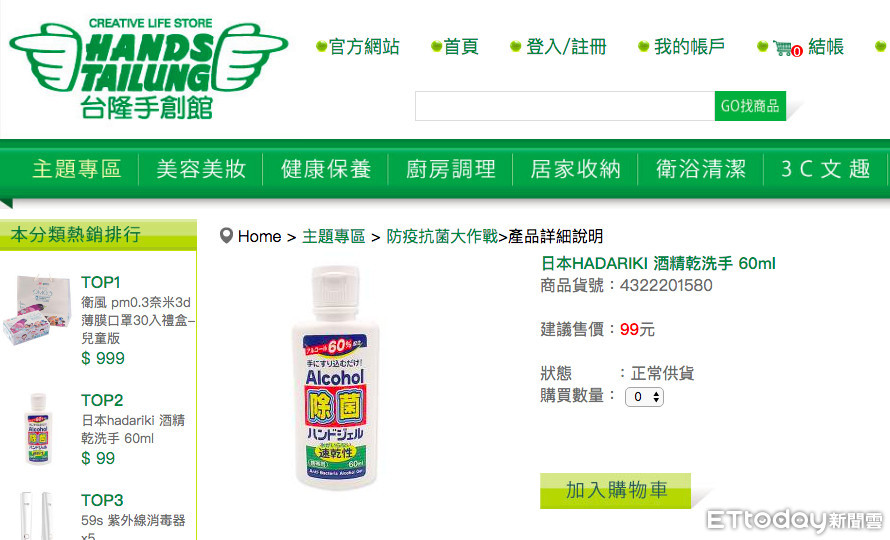Open the 官方網站 link
The height and width of the screenshot is (540, 890).
click(x=364, y=47)
